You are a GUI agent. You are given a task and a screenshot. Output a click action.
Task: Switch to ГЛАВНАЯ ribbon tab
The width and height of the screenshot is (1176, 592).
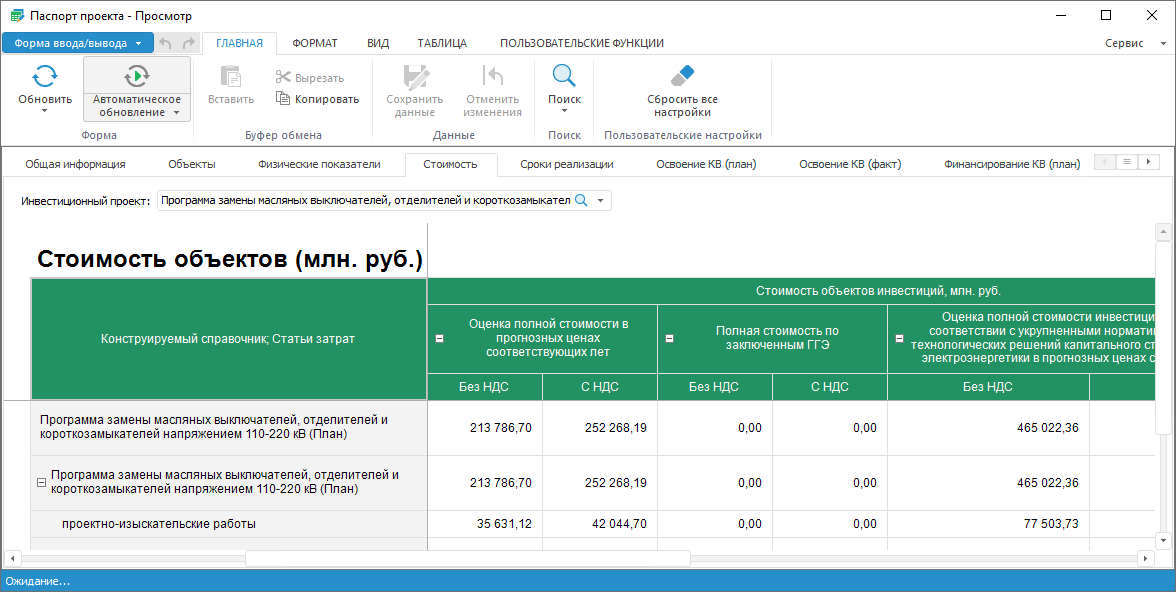pyautogui.click(x=239, y=43)
